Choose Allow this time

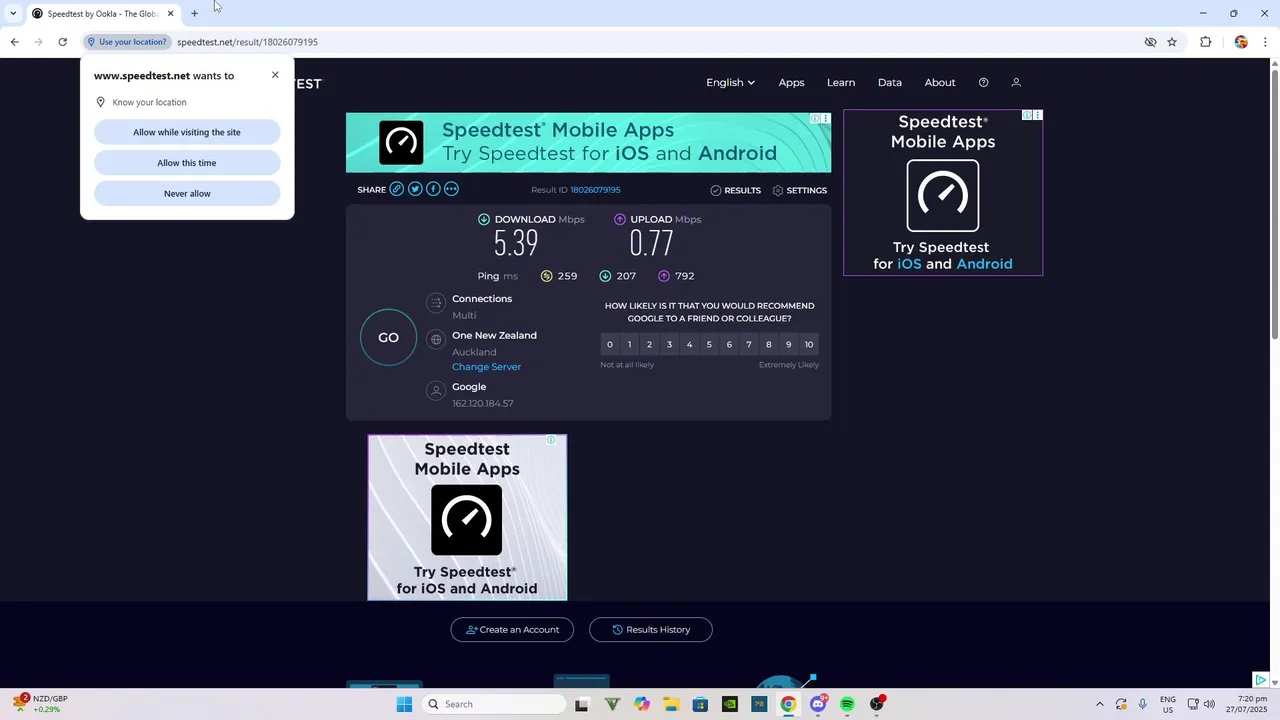[x=187, y=163]
